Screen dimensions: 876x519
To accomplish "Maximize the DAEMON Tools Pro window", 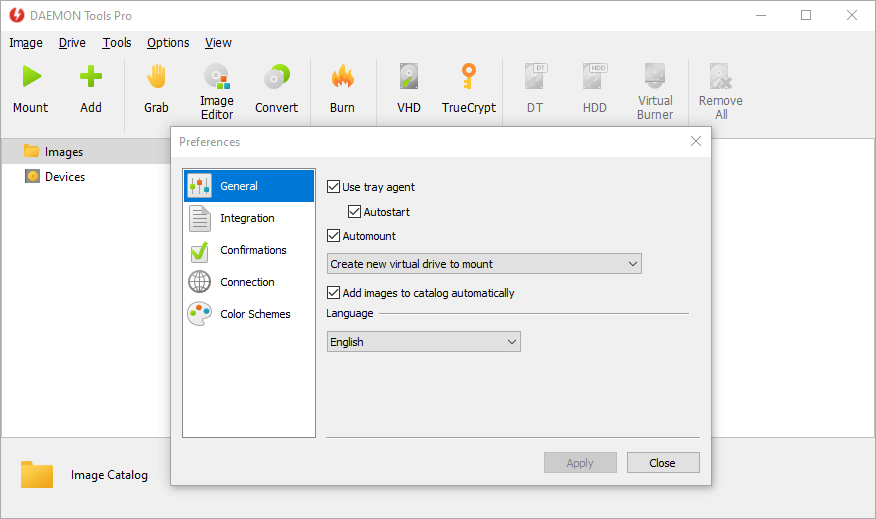I will click(806, 15).
